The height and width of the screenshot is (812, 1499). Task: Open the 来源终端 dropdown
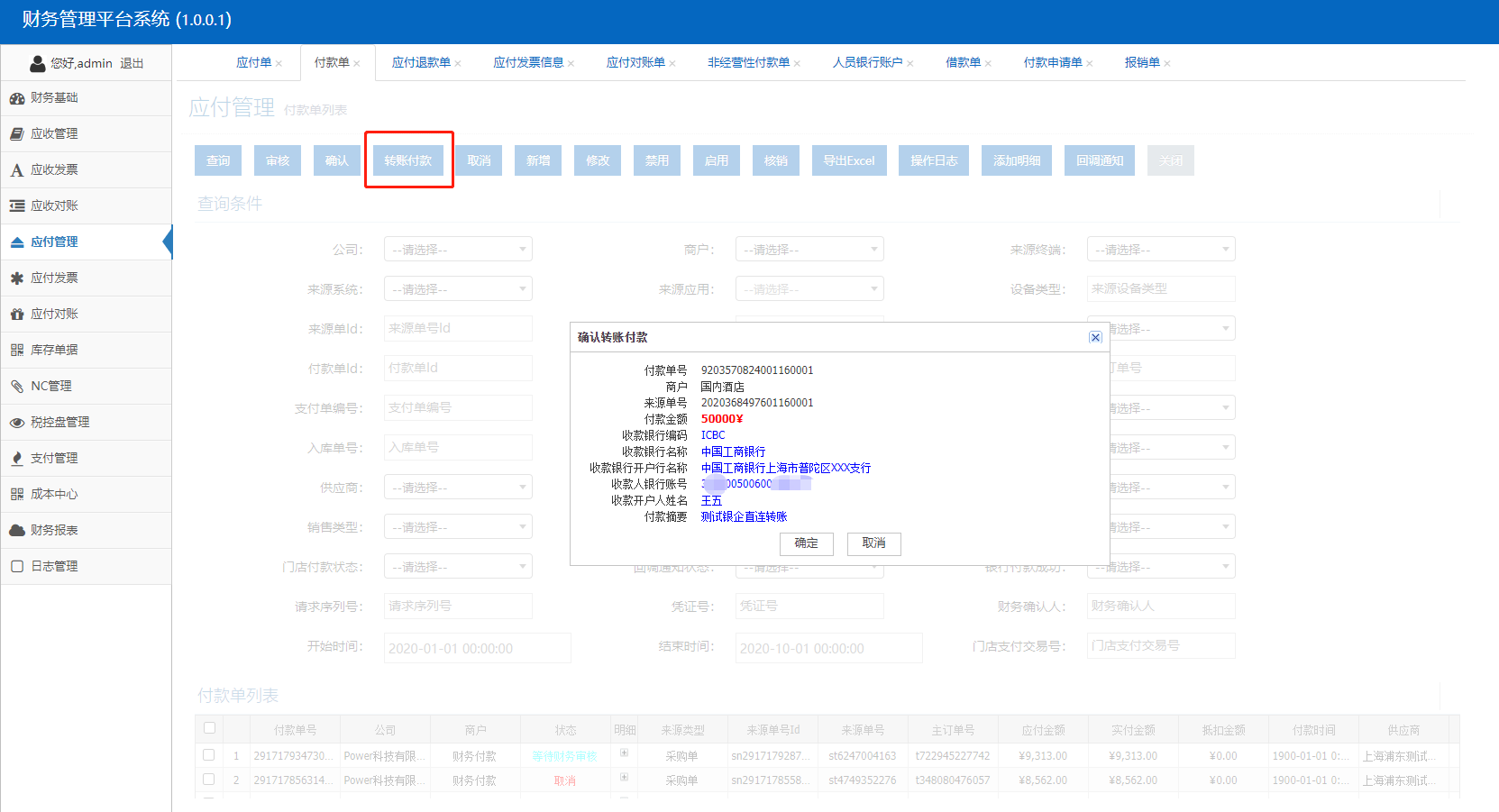(1161, 250)
